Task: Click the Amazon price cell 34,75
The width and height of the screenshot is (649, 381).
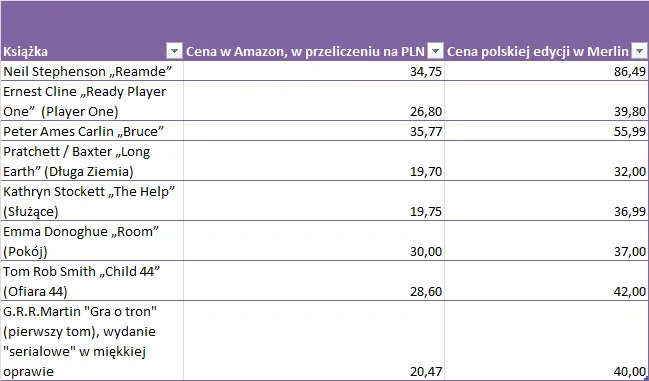Action: pos(314,71)
